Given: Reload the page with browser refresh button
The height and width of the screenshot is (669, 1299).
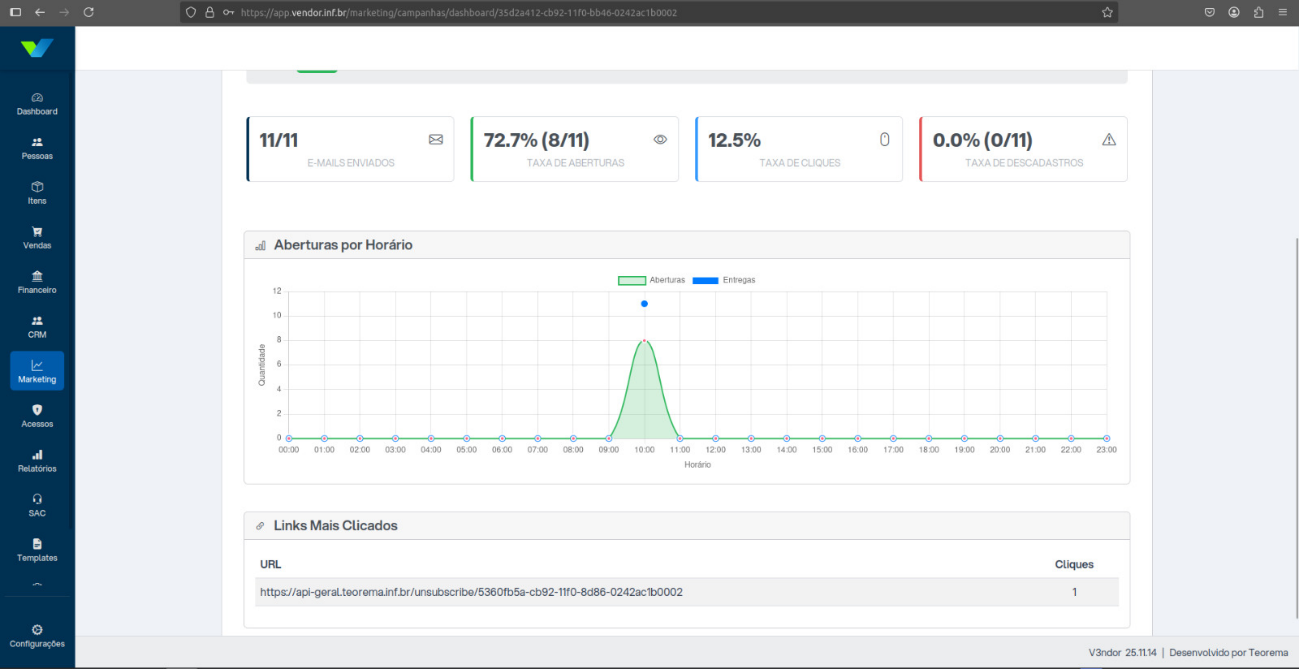Looking at the screenshot, I should pyautogui.click(x=89, y=12).
